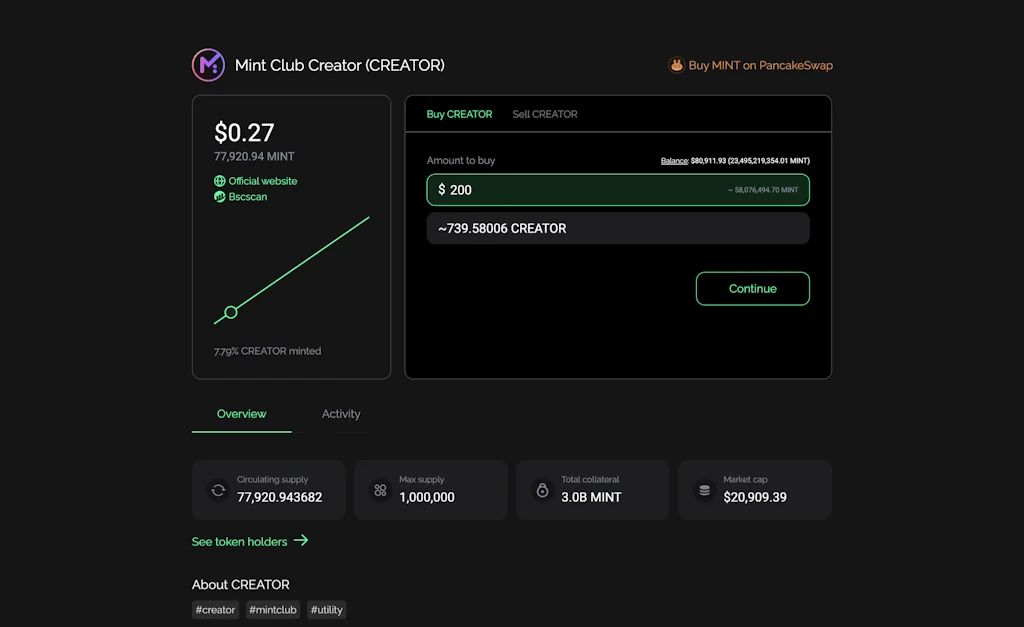Open Buy MINT on PancakeSwap link

pos(760,65)
